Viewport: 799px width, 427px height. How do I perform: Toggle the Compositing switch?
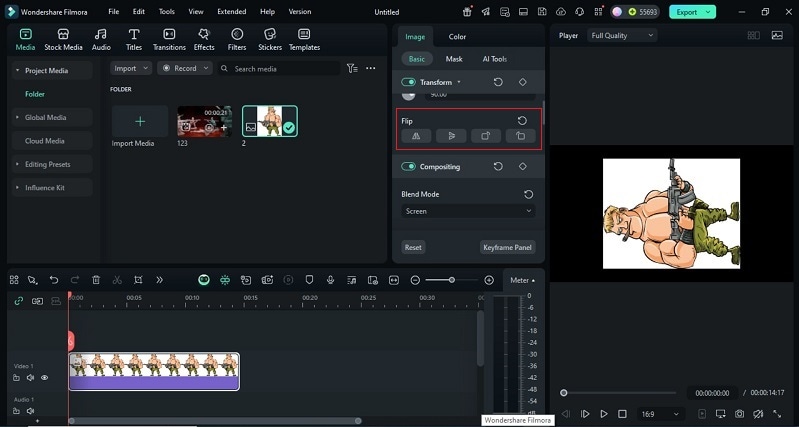(x=408, y=167)
